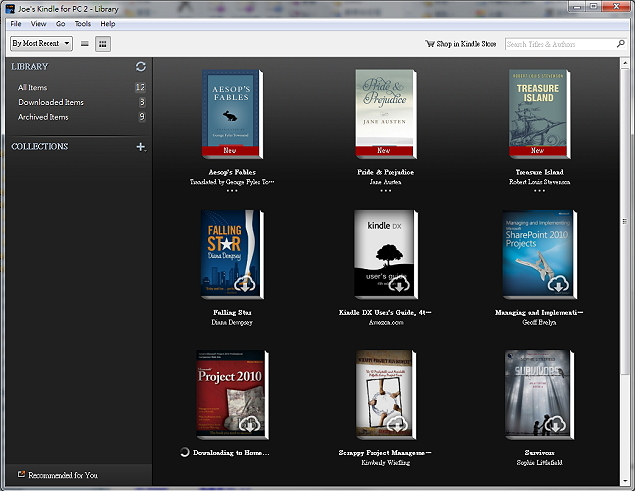Click the search magnifier icon

[x=619, y=44]
